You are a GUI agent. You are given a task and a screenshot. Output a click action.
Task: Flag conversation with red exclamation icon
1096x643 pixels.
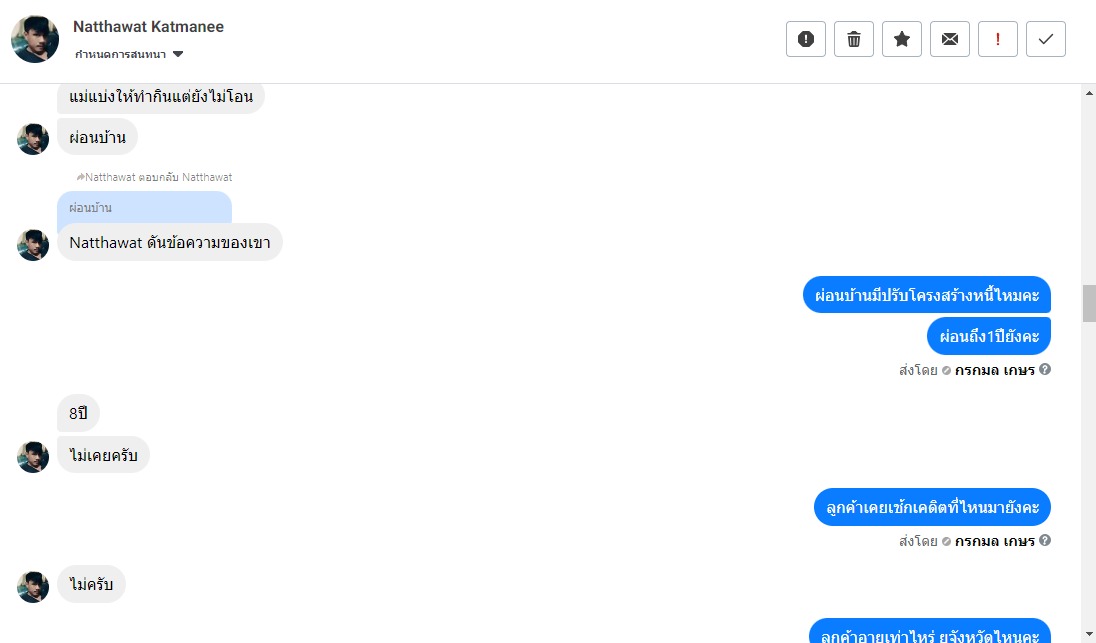[x=997, y=39]
